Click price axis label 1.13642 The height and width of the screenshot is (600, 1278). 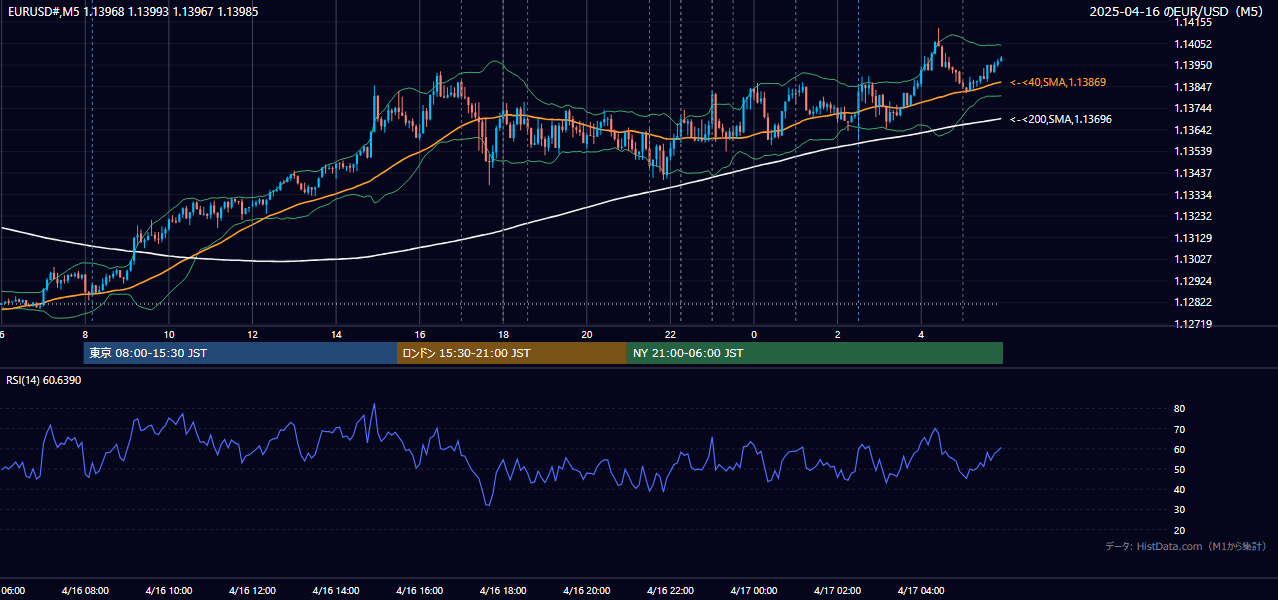click(x=1194, y=130)
